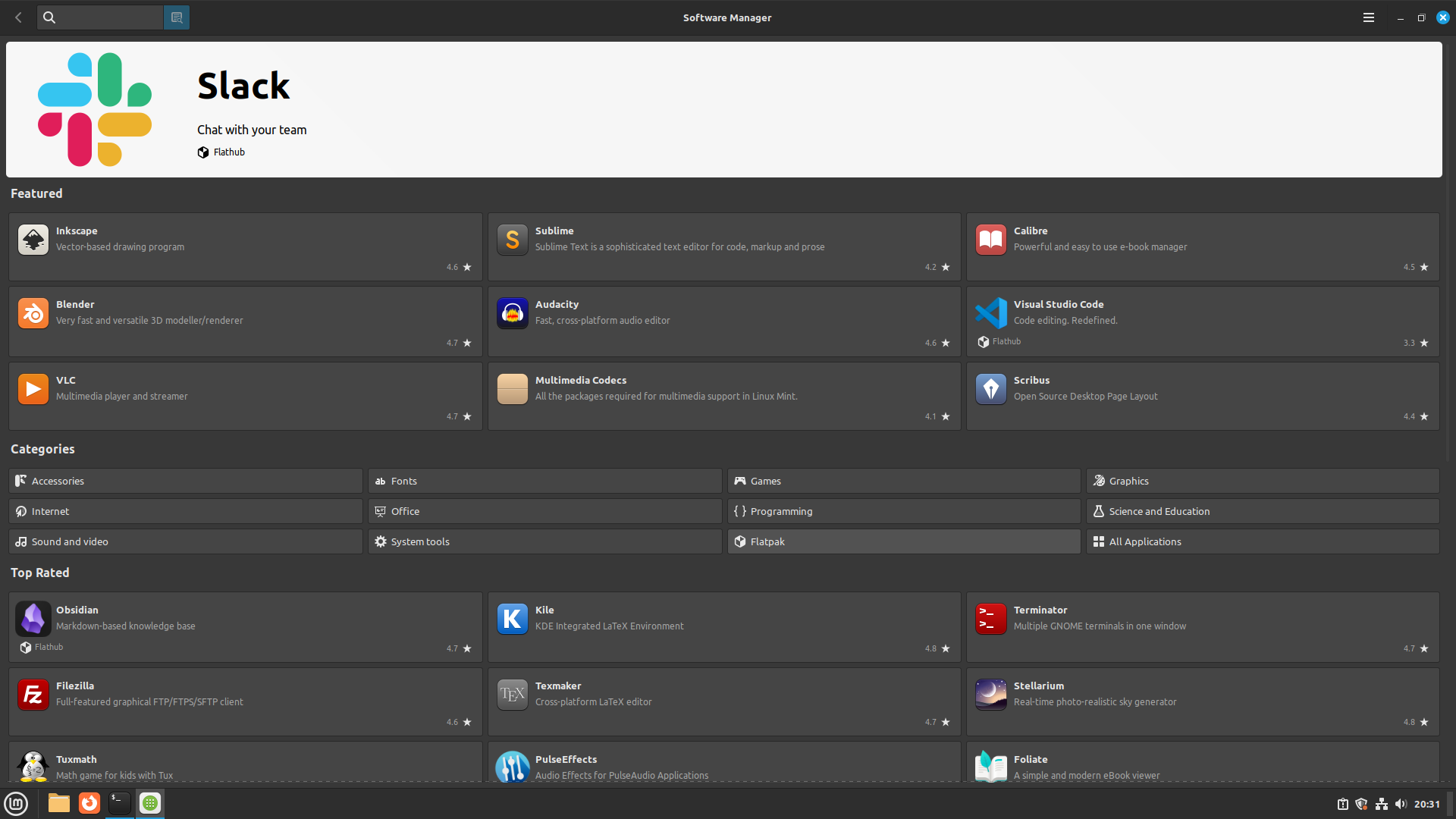The width and height of the screenshot is (1456, 819).
Task: Open Files manager from taskbar
Action: point(58,803)
